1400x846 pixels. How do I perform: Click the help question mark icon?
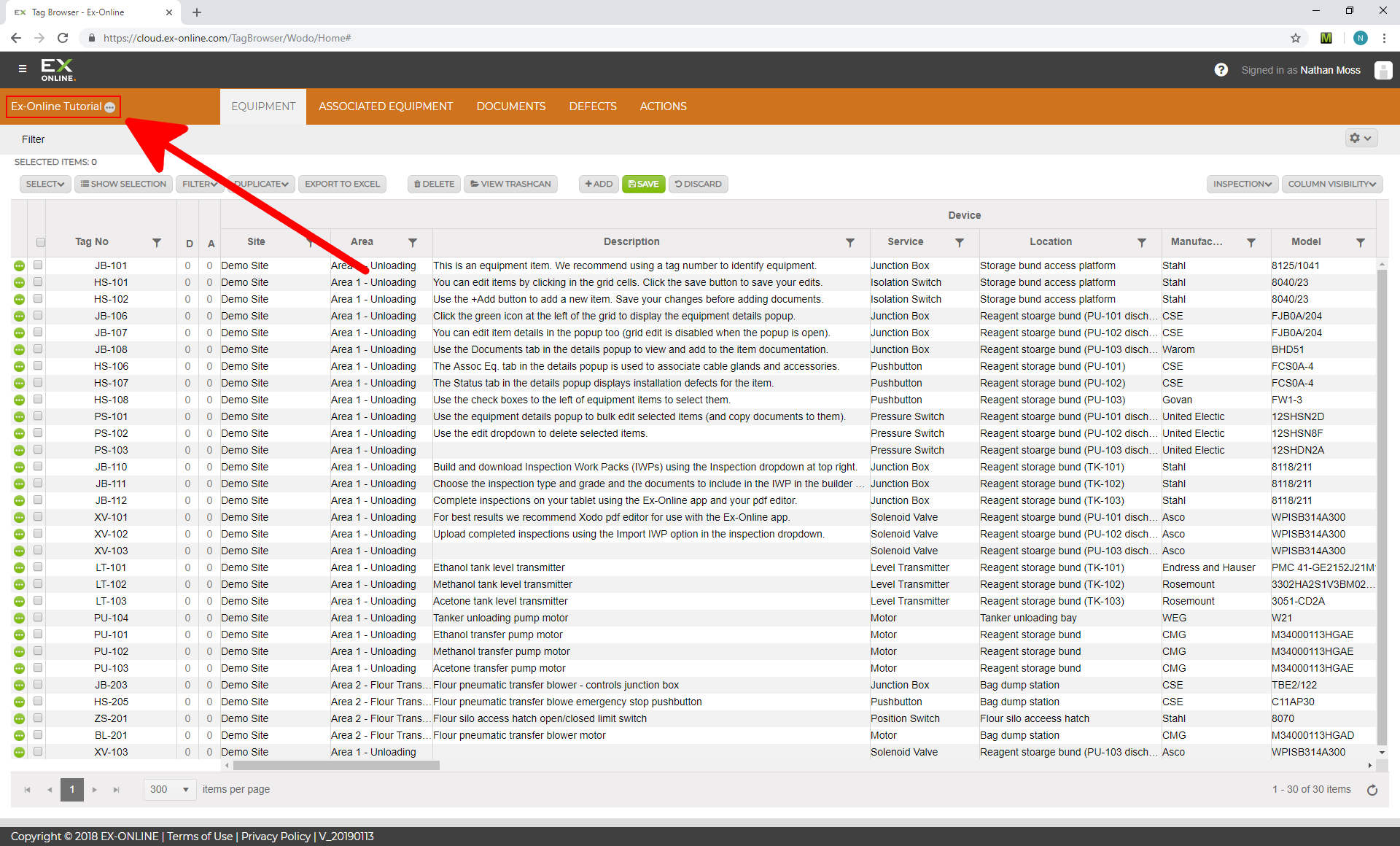click(x=1221, y=70)
